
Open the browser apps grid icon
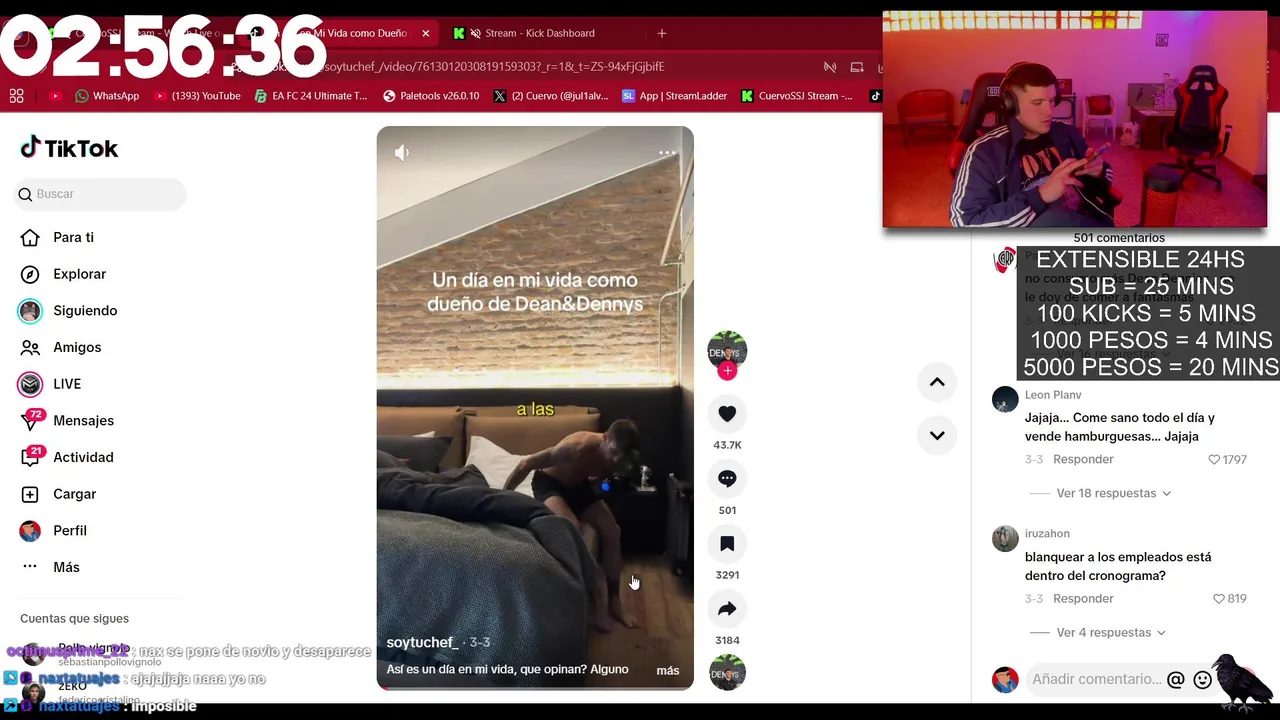click(17, 96)
